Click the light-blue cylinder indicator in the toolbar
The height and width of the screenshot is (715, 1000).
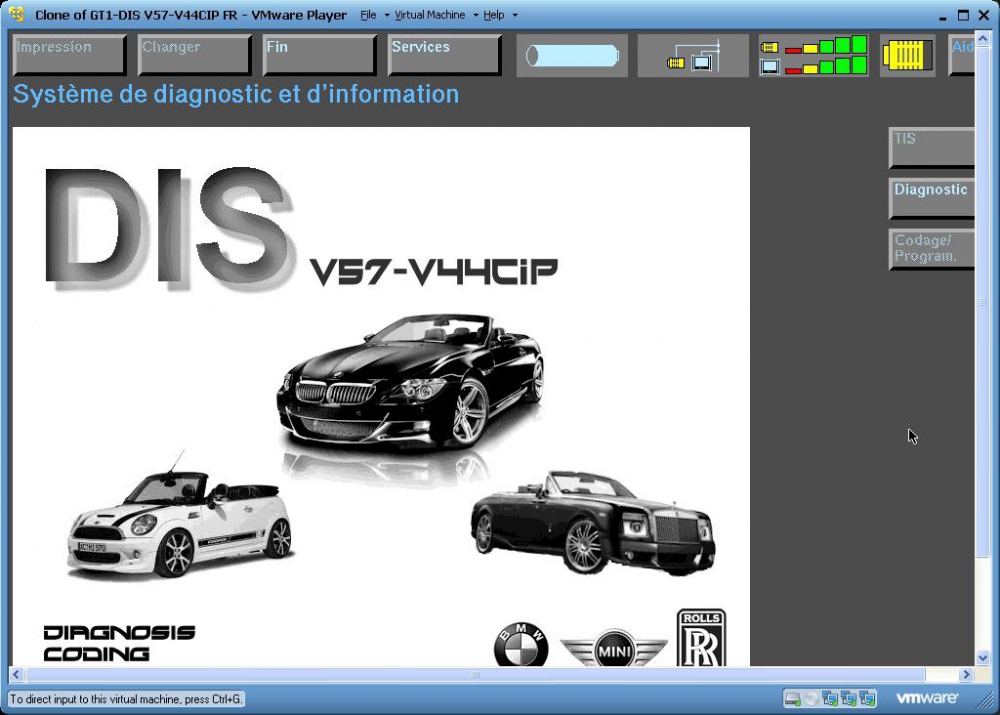click(x=572, y=55)
